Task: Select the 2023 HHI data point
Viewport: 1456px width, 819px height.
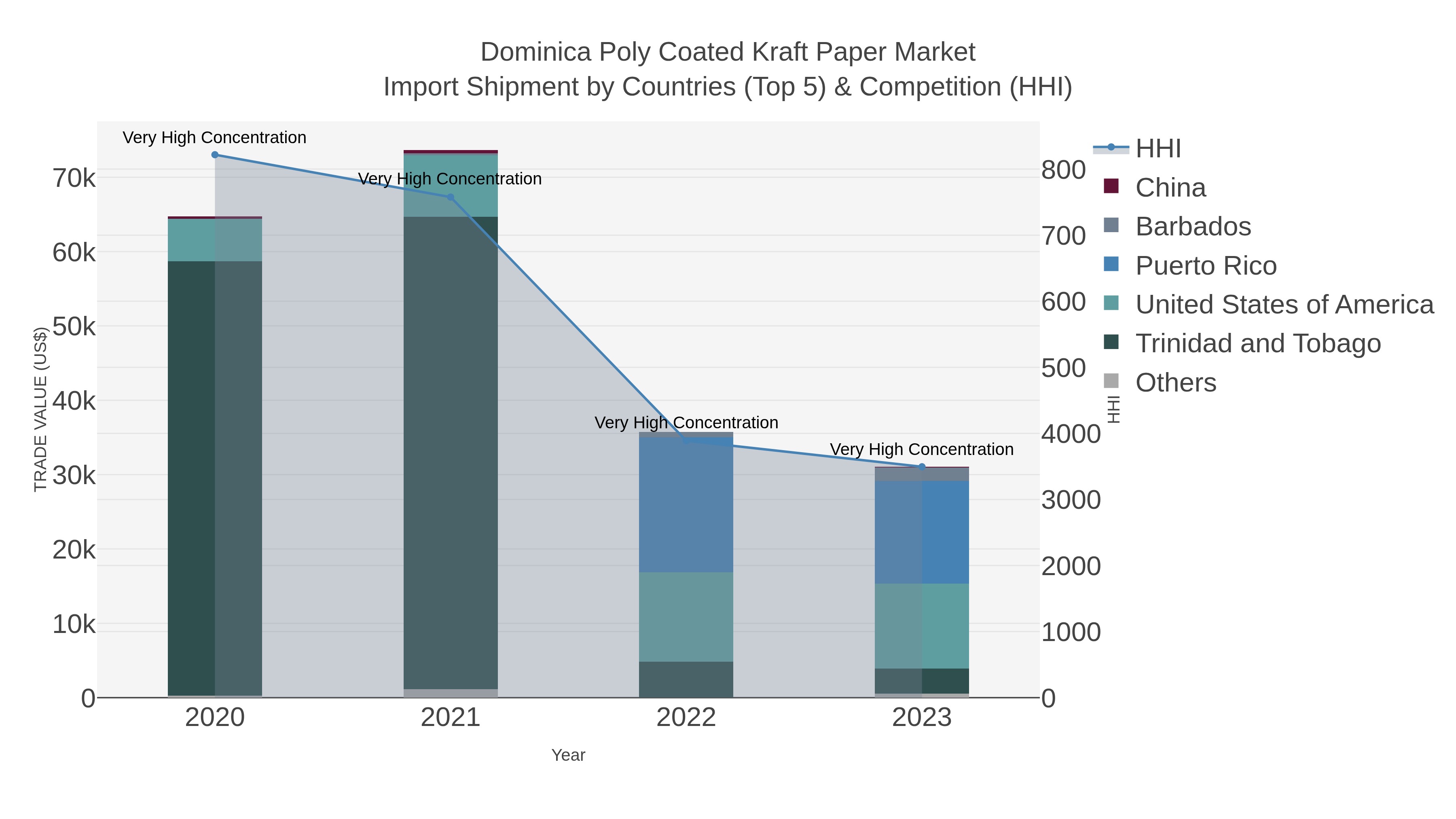Action: click(922, 467)
